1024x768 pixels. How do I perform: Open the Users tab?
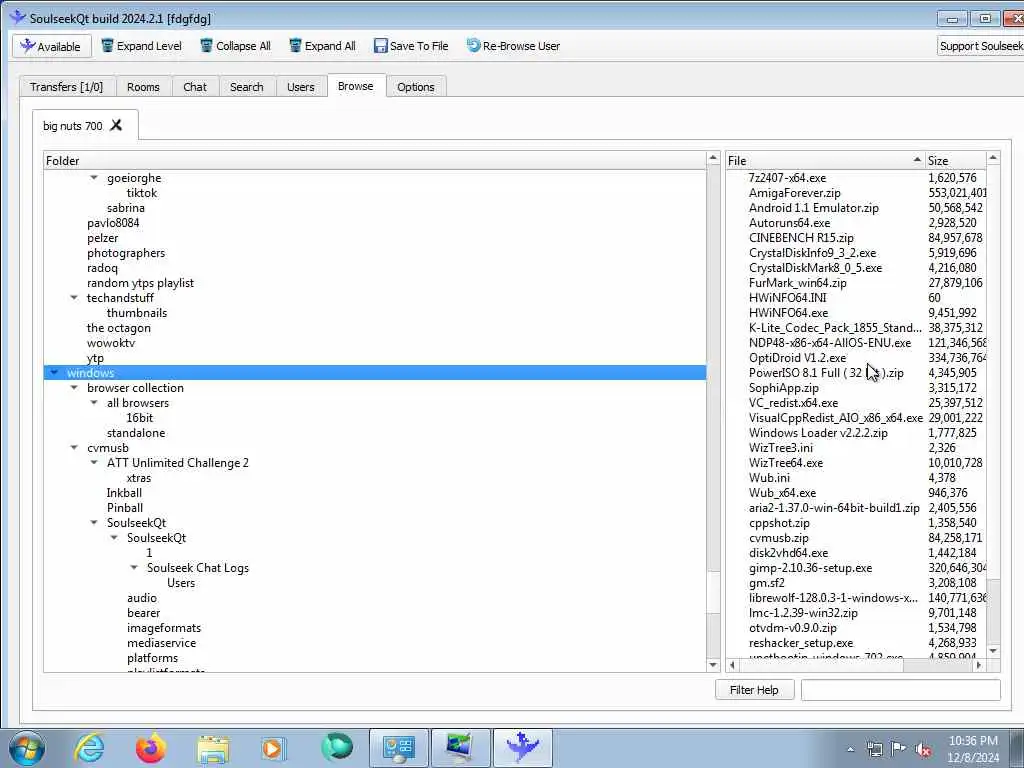pos(300,87)
